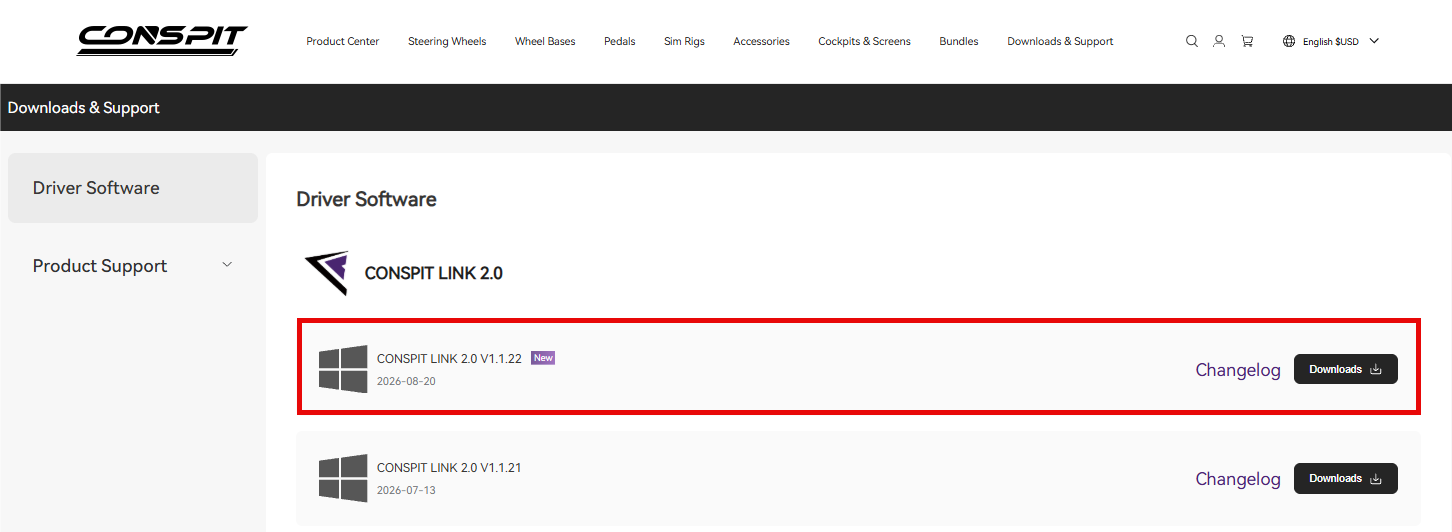Open the Steering Wheels menu

coord(447,41)
